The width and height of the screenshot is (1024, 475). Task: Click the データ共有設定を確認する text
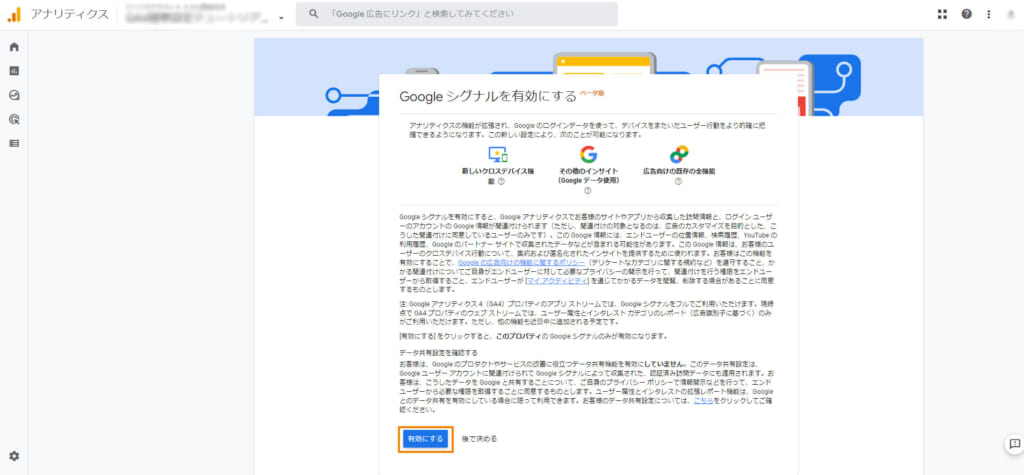438,353
